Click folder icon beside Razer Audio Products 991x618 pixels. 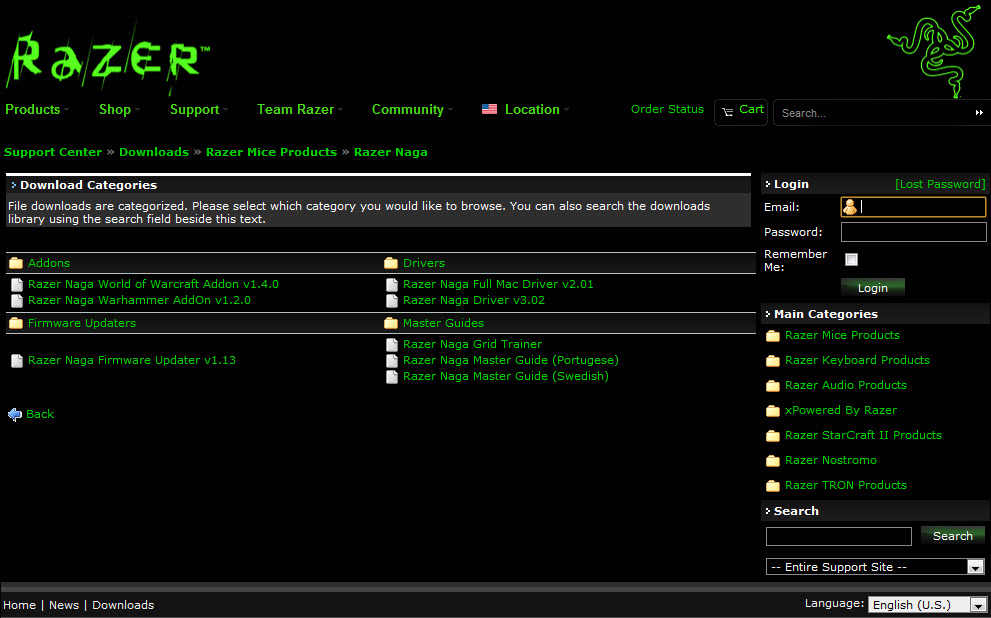pyautogui.click(x=772, y=385)
